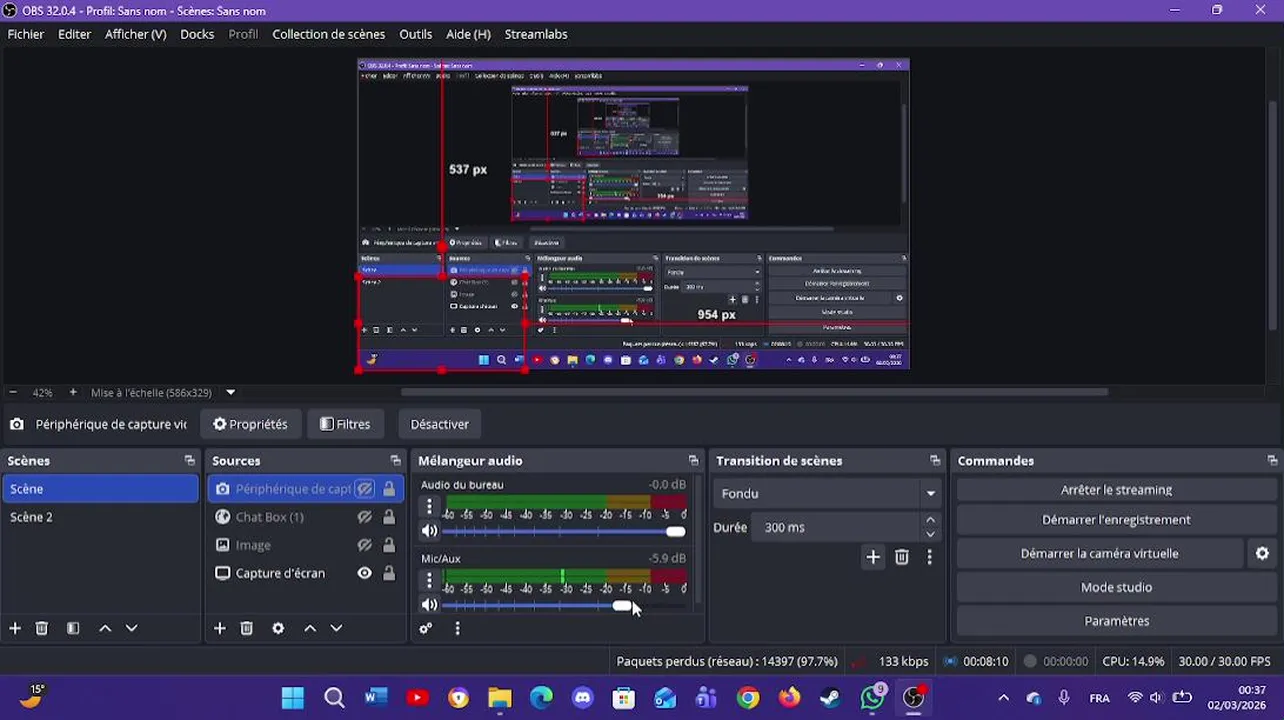Image resolution: width=1284 pixels, height=720 pixels.
Task: Enable Mode studio
Action: (1116, 587)
